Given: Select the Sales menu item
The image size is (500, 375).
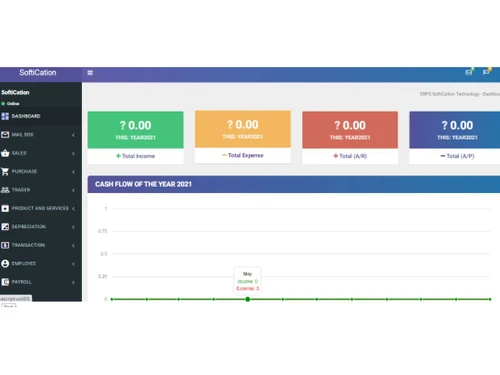Looking at the screenshot, I should [x=41, y=153].
